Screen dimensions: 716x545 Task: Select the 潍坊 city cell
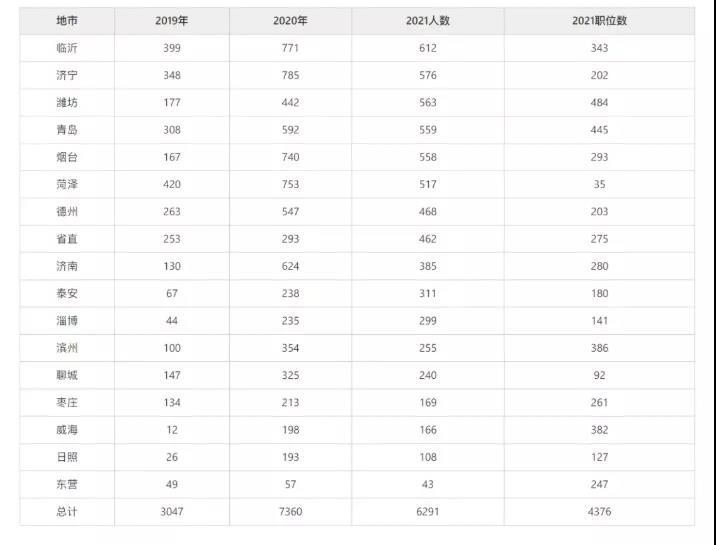click(67, 102)
